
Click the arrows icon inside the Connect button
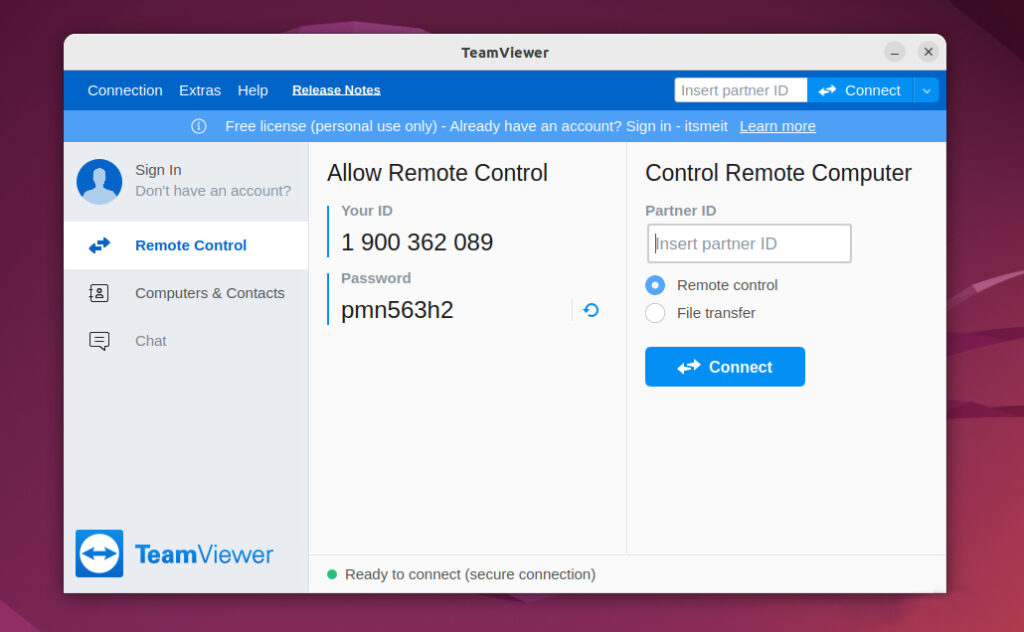pyautogui.click(x=690, y=366)
